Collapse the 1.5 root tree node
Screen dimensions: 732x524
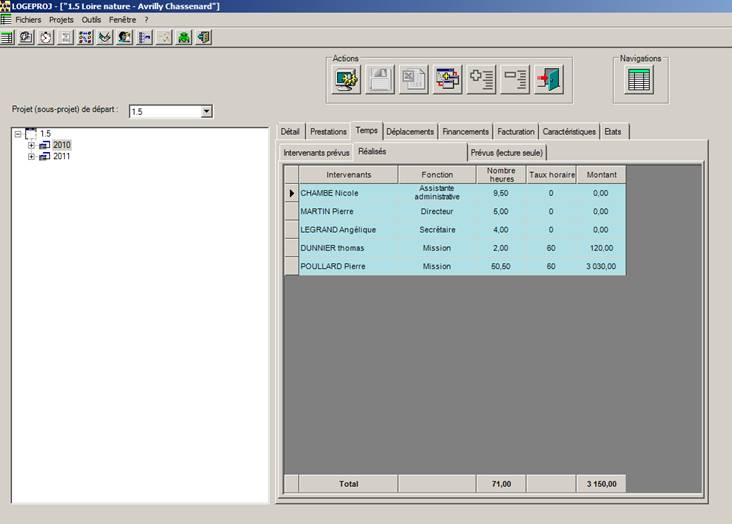(19, 134)
